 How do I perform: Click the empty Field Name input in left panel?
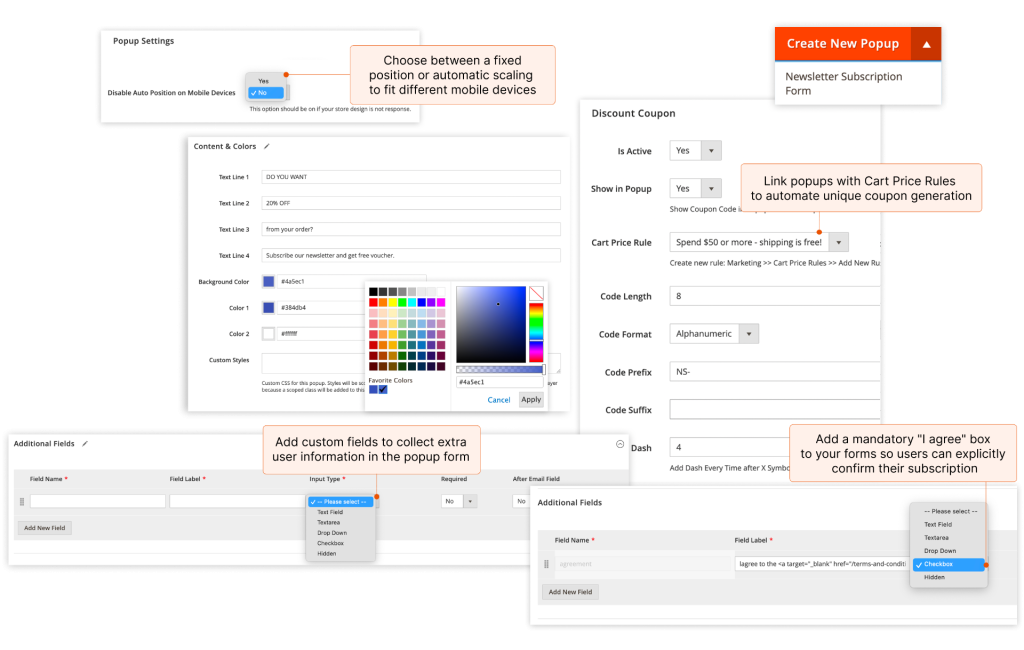[x=98, y=502]
